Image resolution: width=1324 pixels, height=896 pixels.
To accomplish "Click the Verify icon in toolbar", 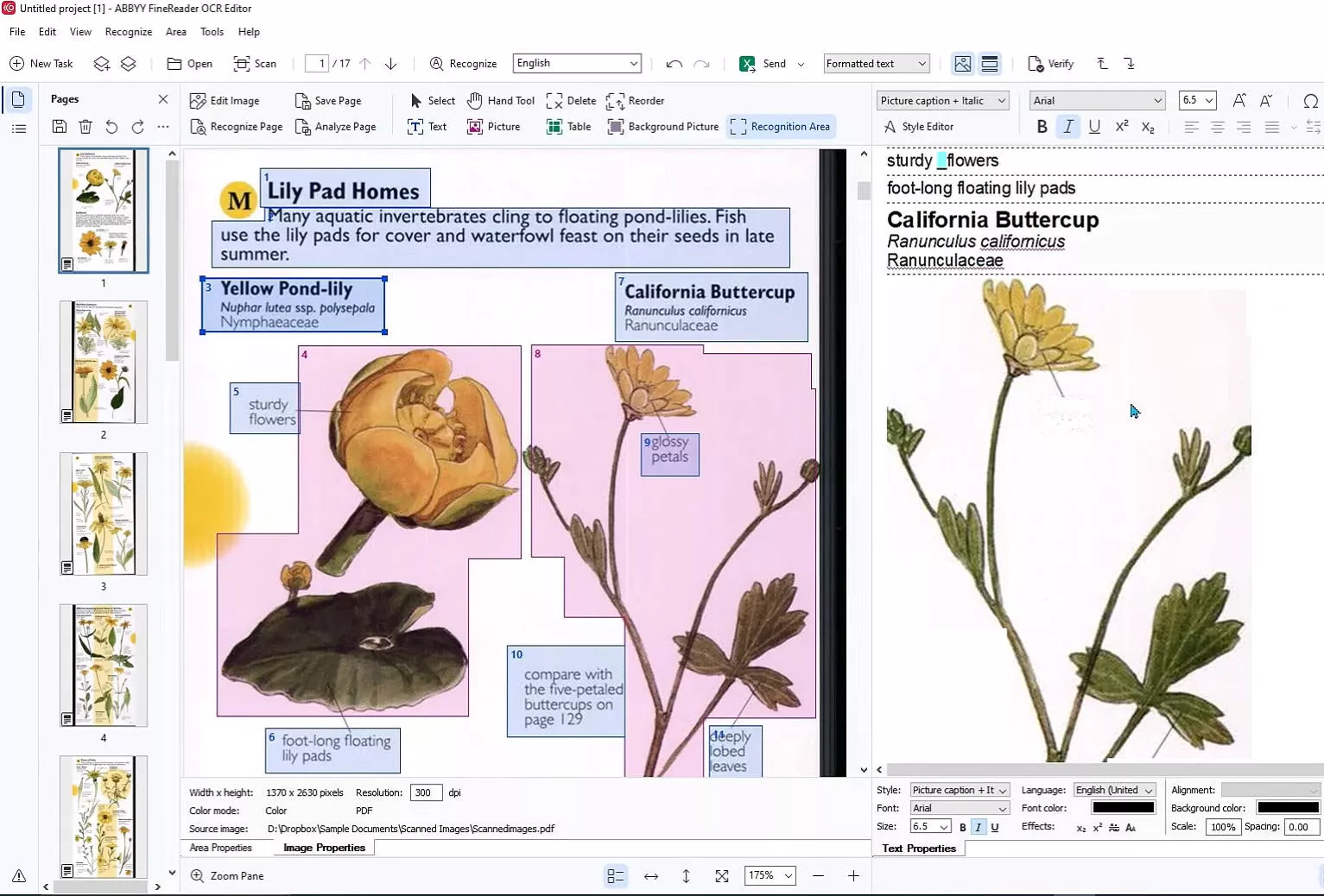I will click(x=1036, y=64).
